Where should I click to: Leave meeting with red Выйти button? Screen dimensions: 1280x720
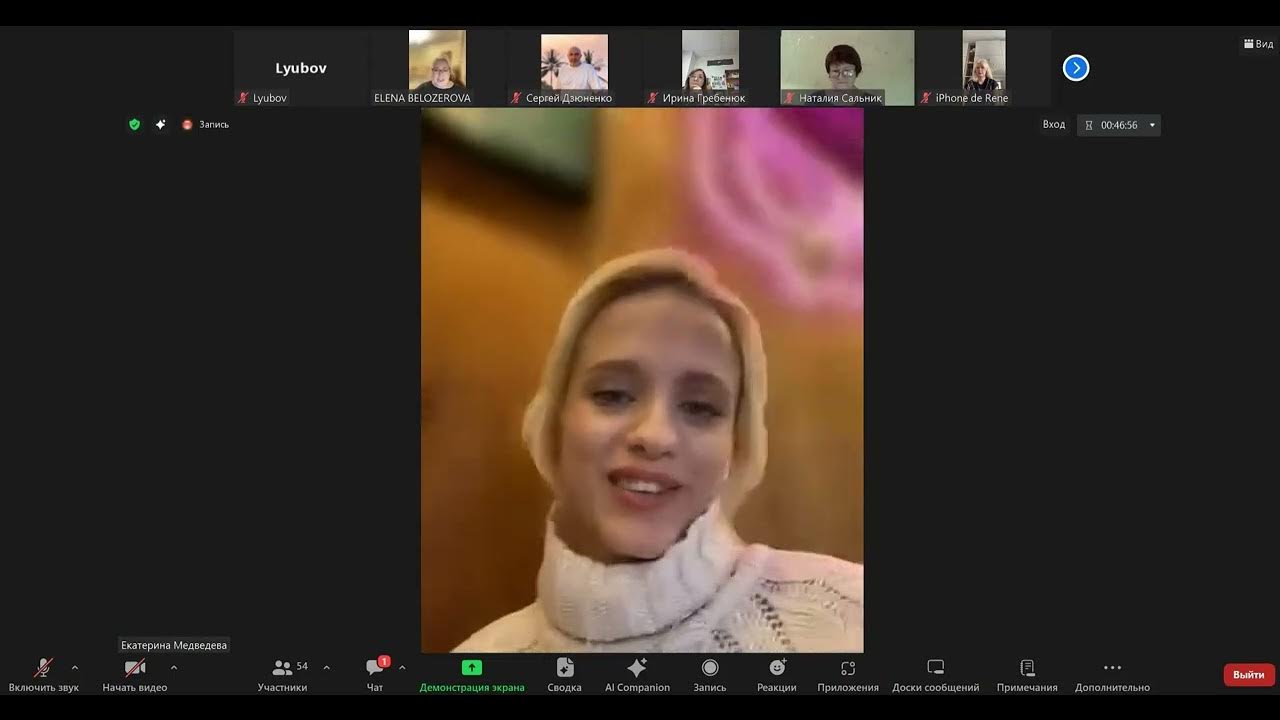coord(1249,675)
